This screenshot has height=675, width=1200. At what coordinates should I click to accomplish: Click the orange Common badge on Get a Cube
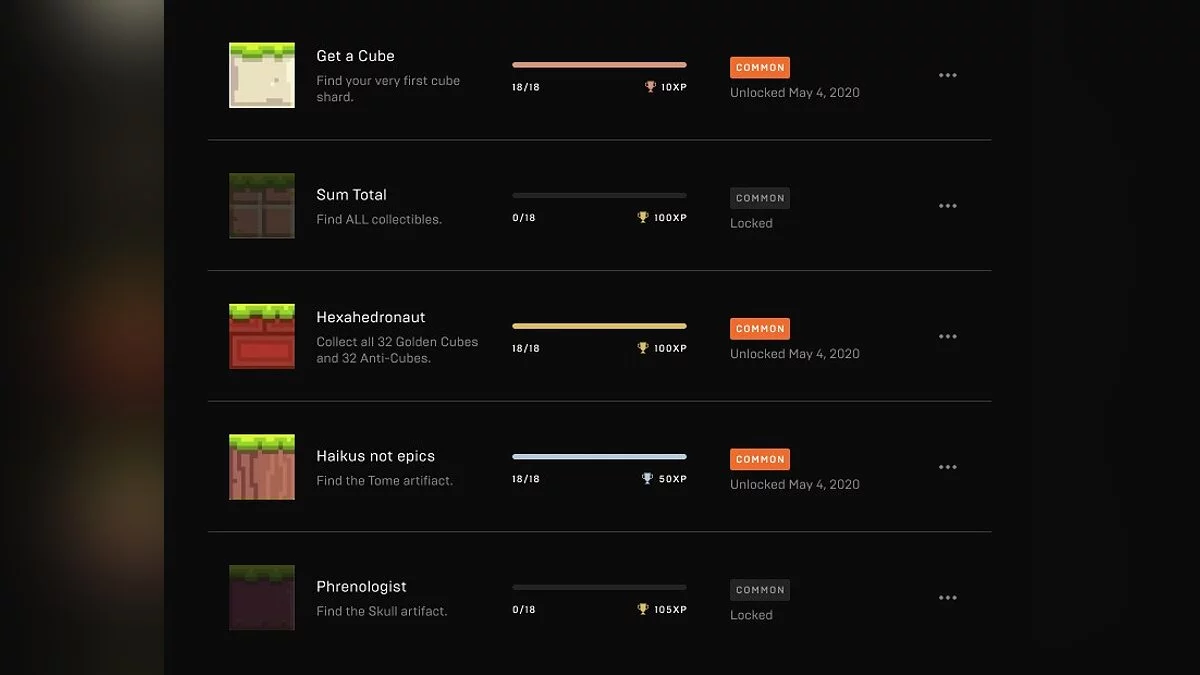pos(760,68)
